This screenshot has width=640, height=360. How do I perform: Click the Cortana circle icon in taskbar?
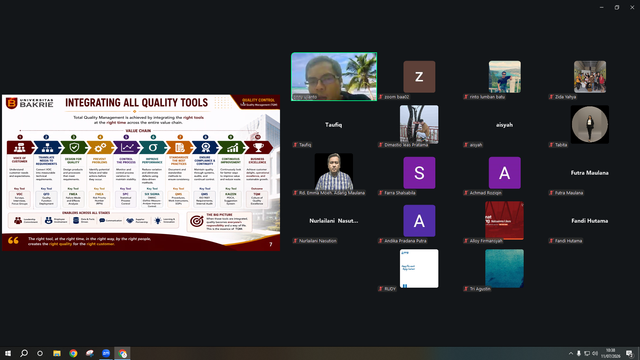pyautogui.click(x=40, y=353)
